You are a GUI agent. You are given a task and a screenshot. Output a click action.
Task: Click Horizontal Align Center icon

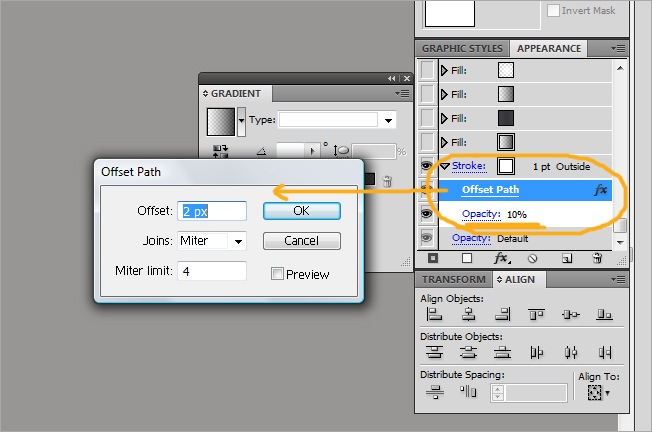[469, 314]
